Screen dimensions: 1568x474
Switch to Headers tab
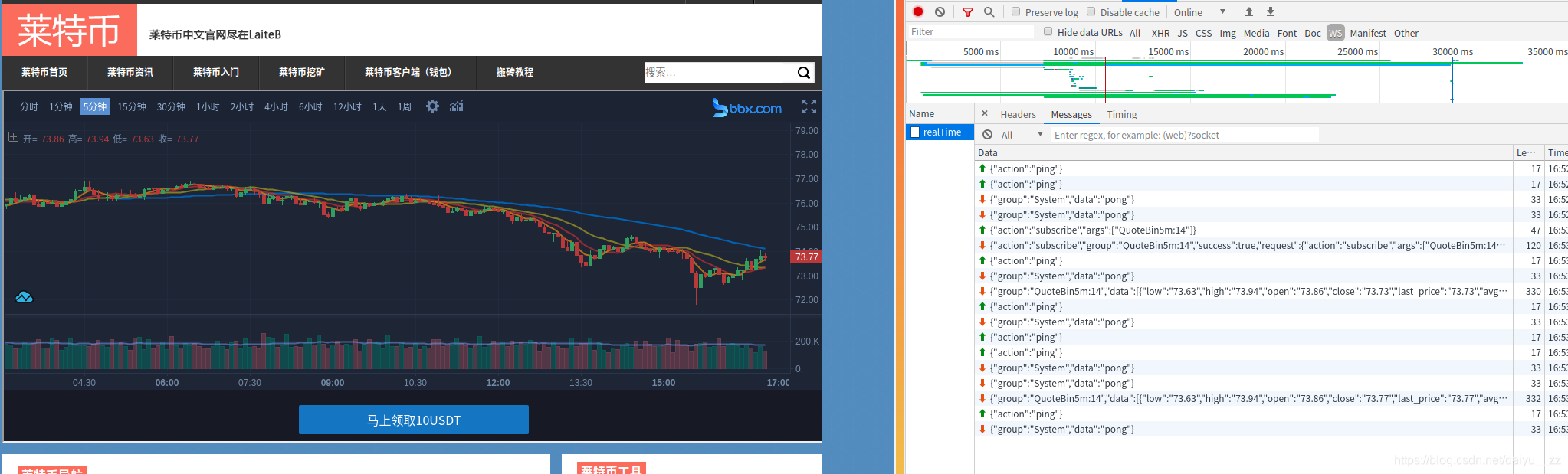coord(1018,114)
